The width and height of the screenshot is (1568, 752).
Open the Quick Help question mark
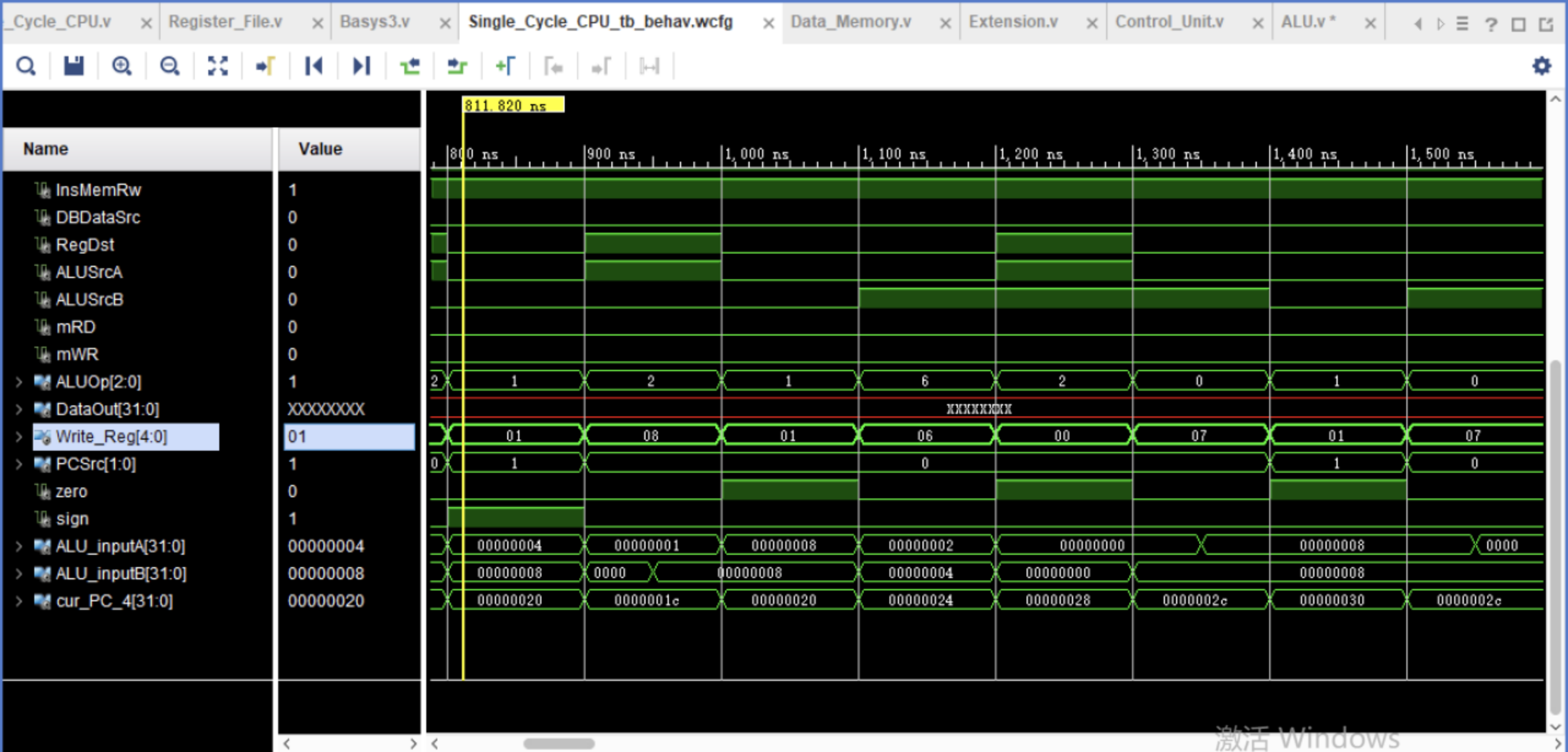coord(1491,24)
